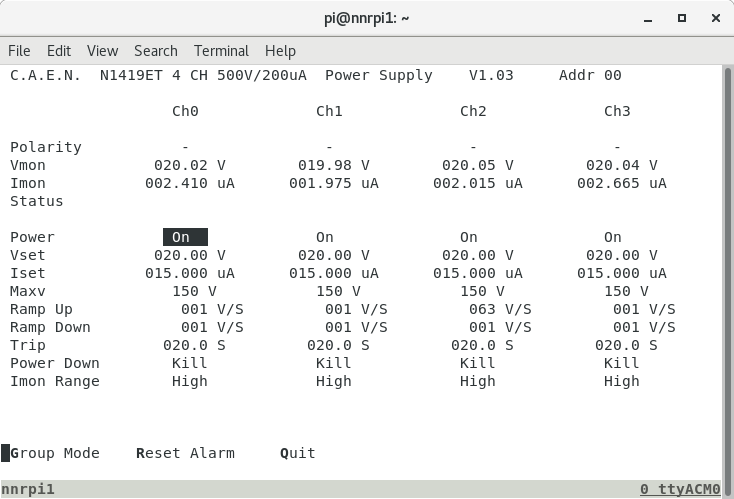
Task: Click the Ch0 column header
Action: pyautogui.click(x=185, y=111)
